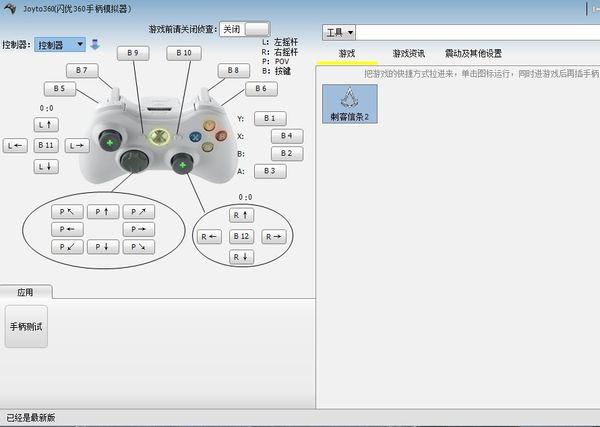
Task: Click the L up arrow button
Action: pos(46,125)
